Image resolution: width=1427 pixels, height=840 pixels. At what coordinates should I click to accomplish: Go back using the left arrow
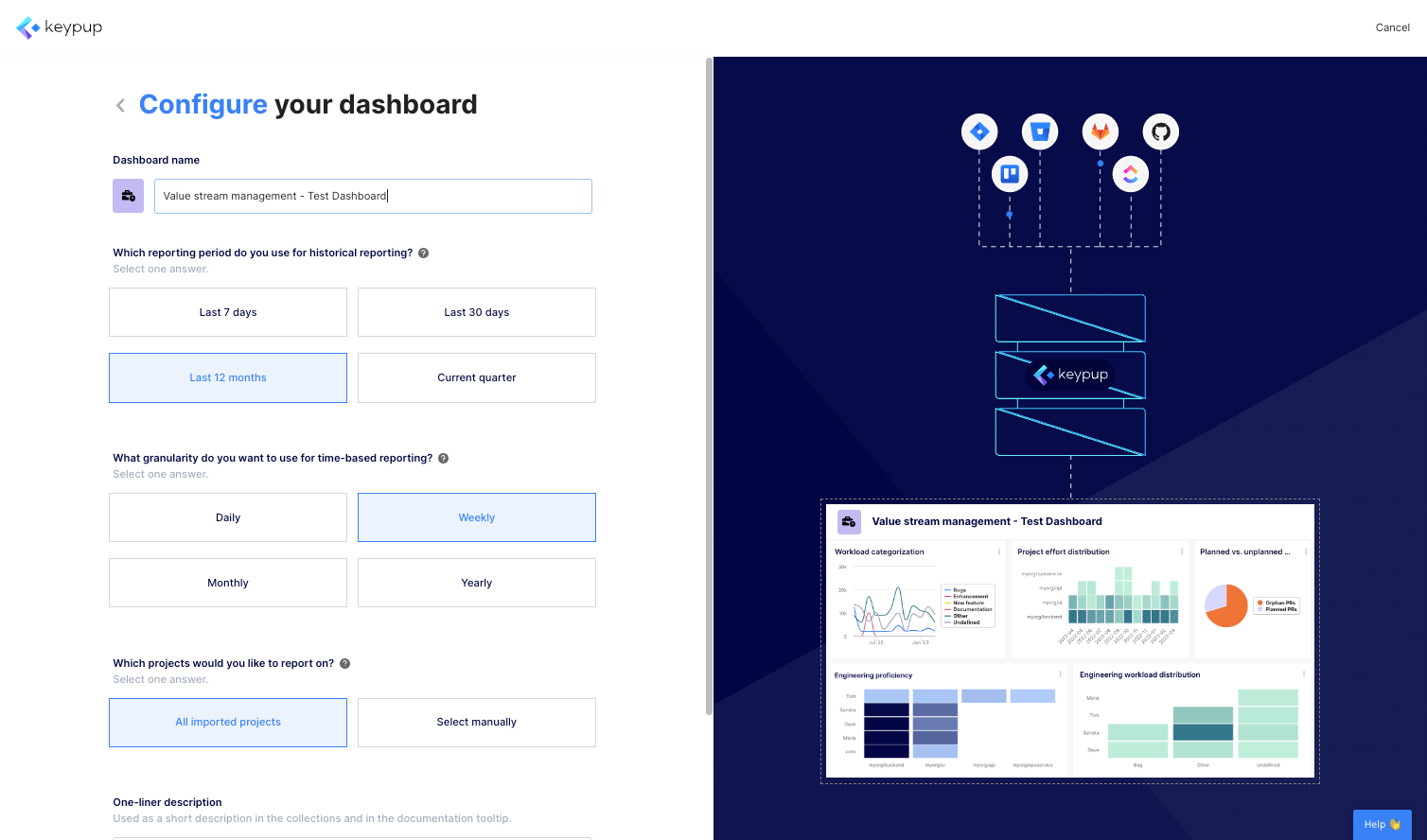[120, 105]
